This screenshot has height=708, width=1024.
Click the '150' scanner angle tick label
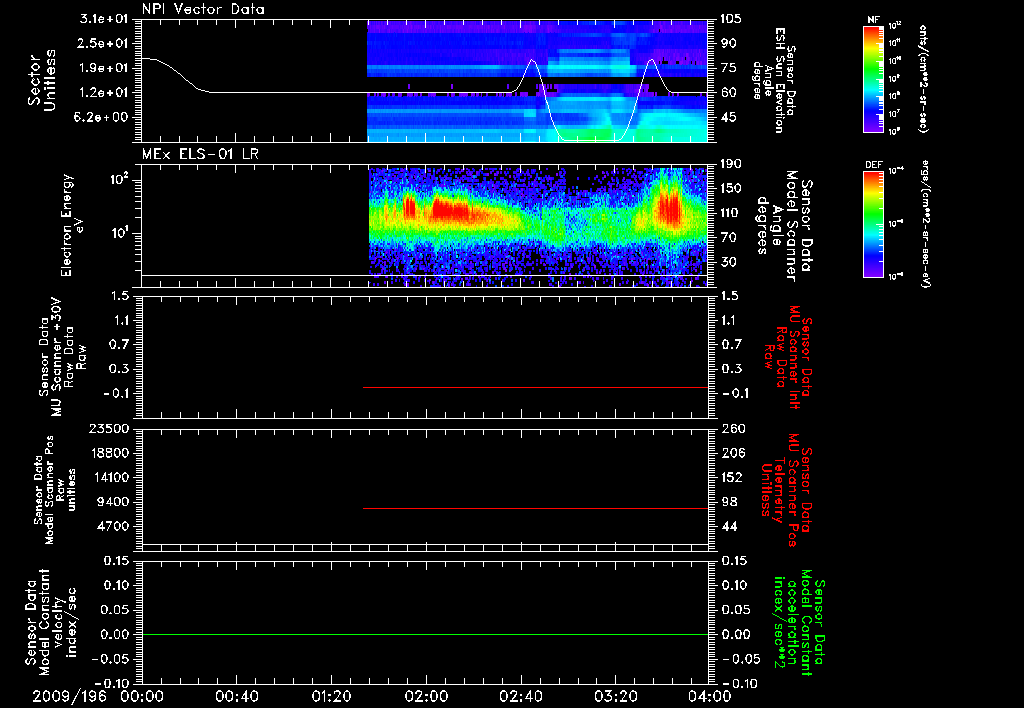coord(731,189)
